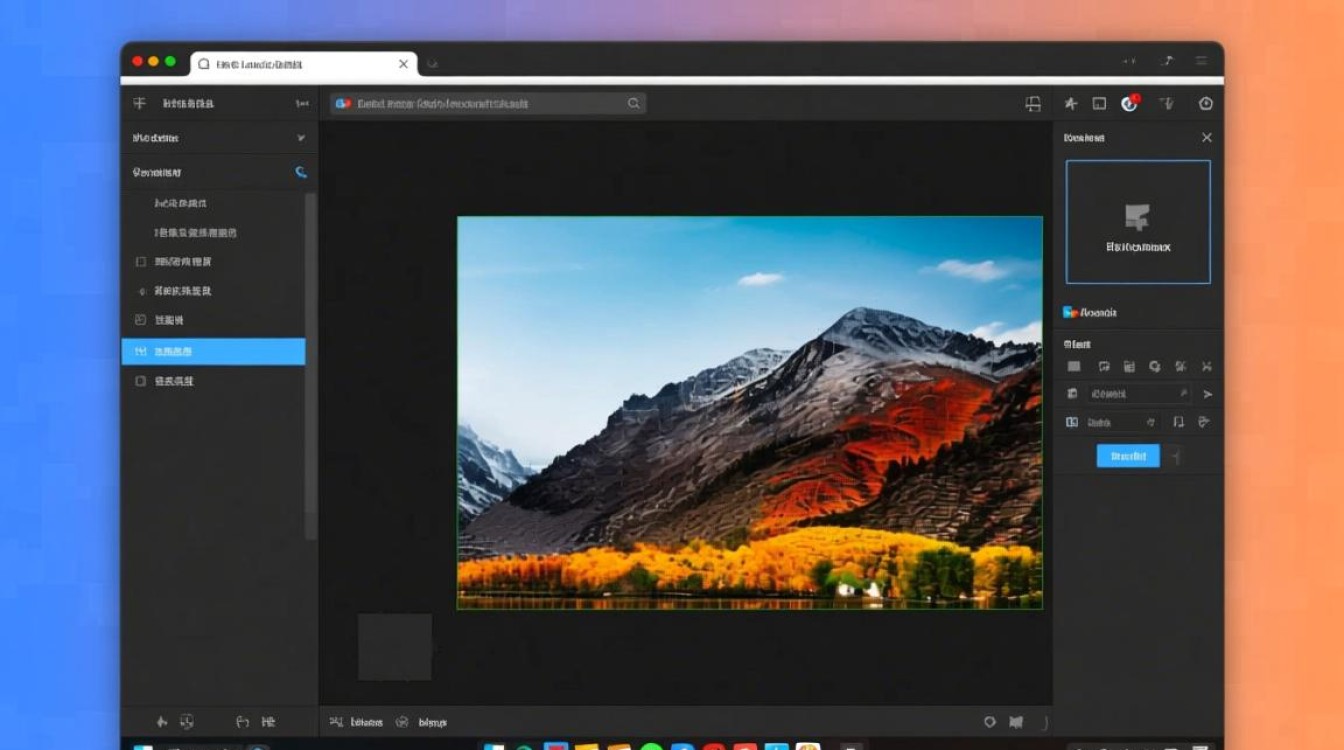
Task: Click the clock icon at top right
Action: click(x=1205, y=104)
